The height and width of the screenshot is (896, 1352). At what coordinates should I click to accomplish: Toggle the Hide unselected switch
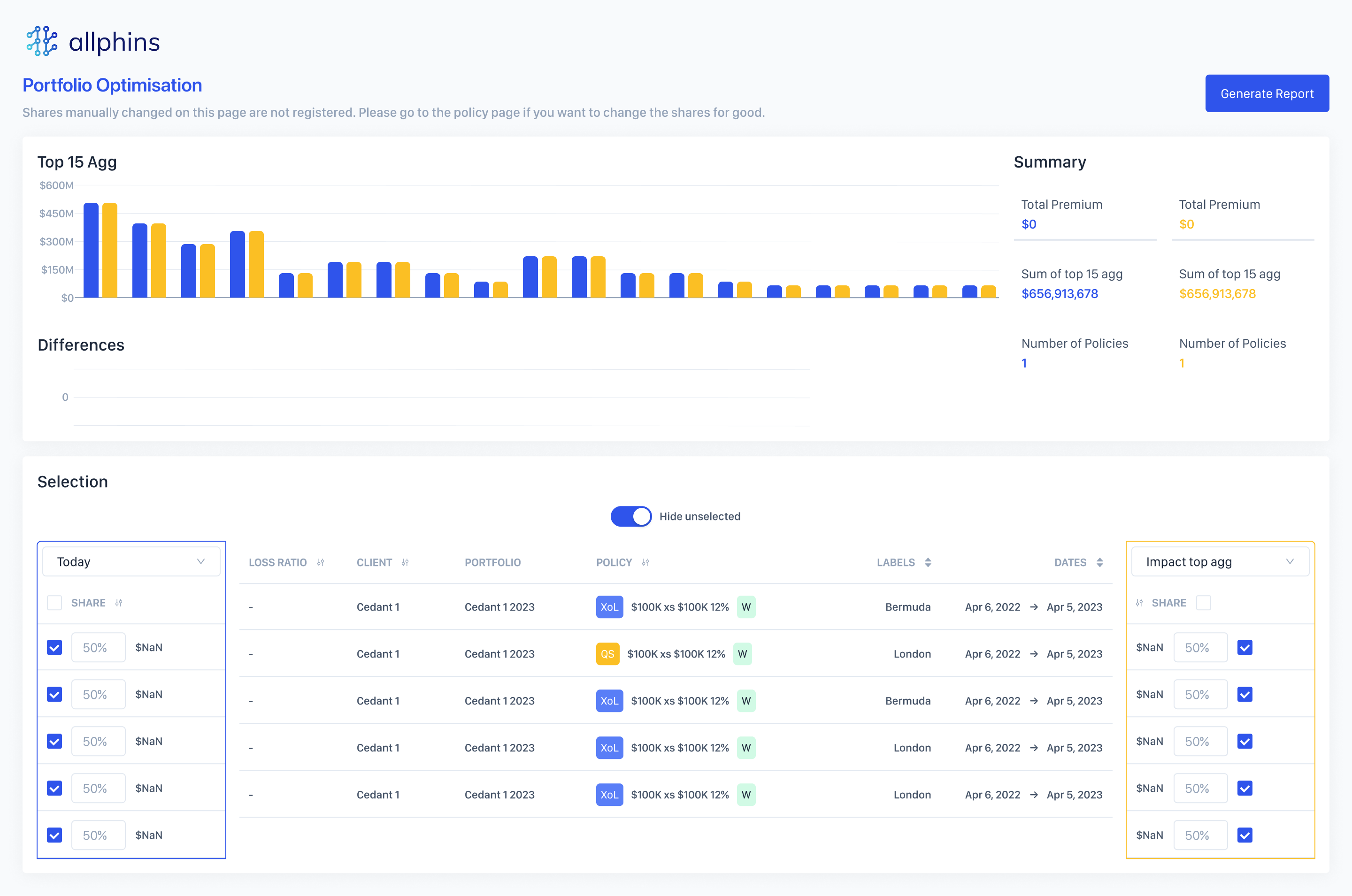[631, 516]
